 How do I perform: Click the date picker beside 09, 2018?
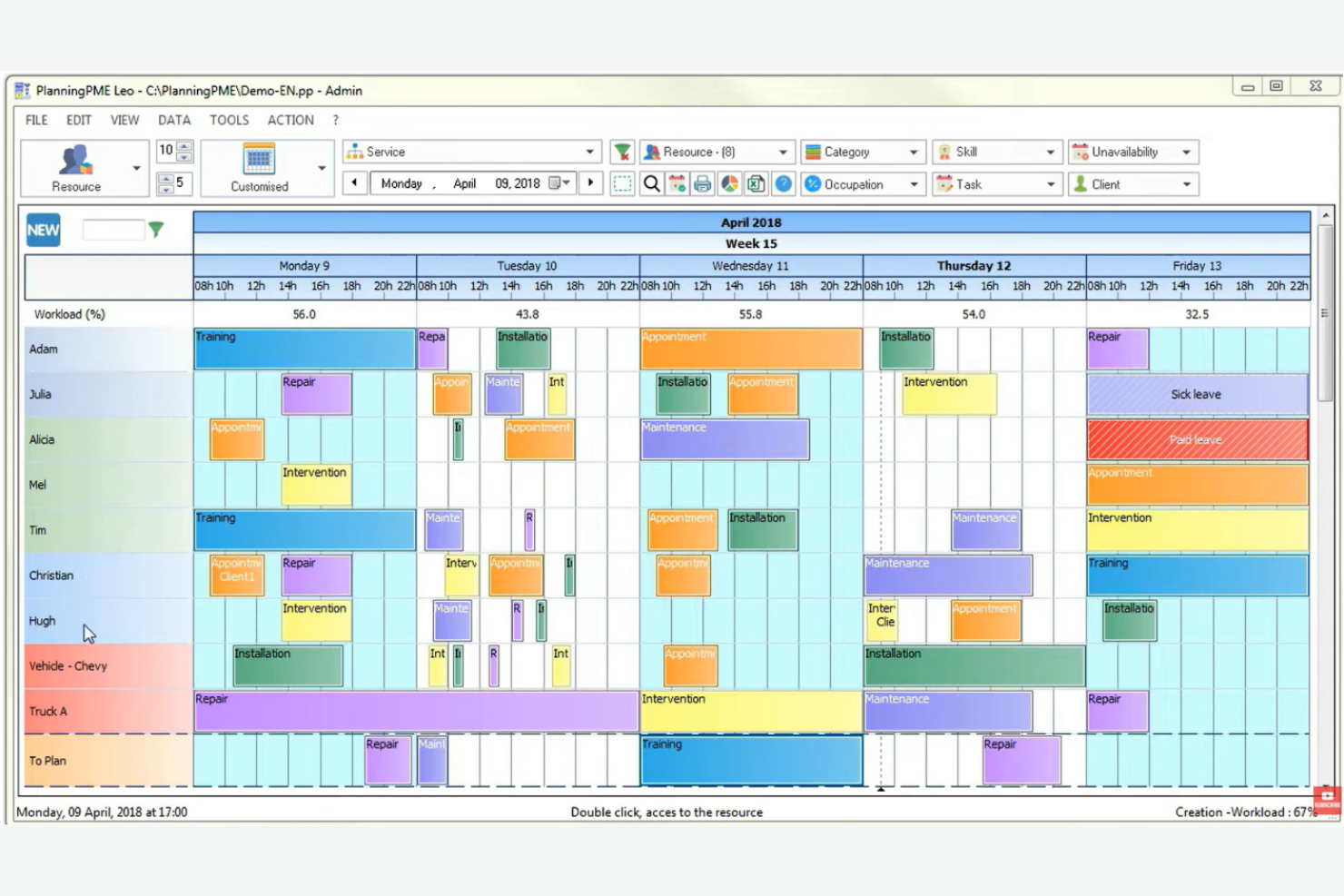coord(556,183)
